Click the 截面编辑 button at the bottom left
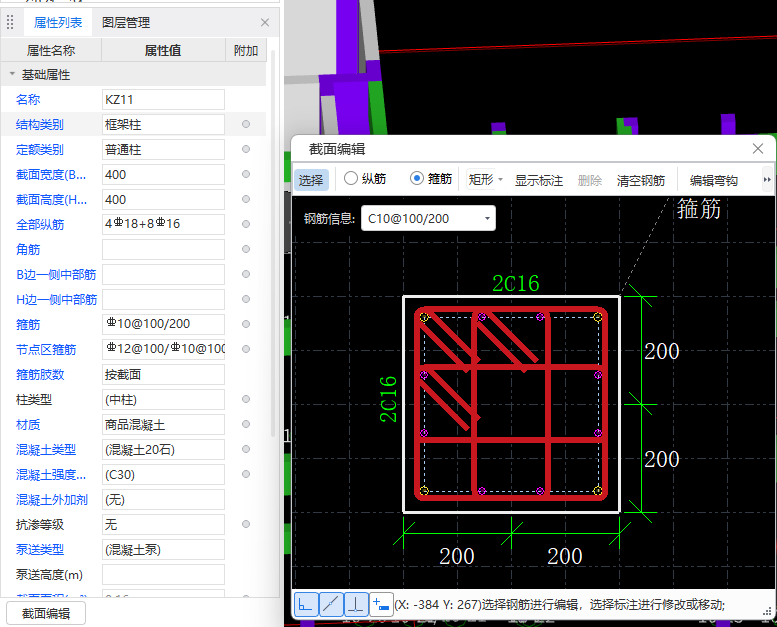Screen dimensions: 777x627 46,614
